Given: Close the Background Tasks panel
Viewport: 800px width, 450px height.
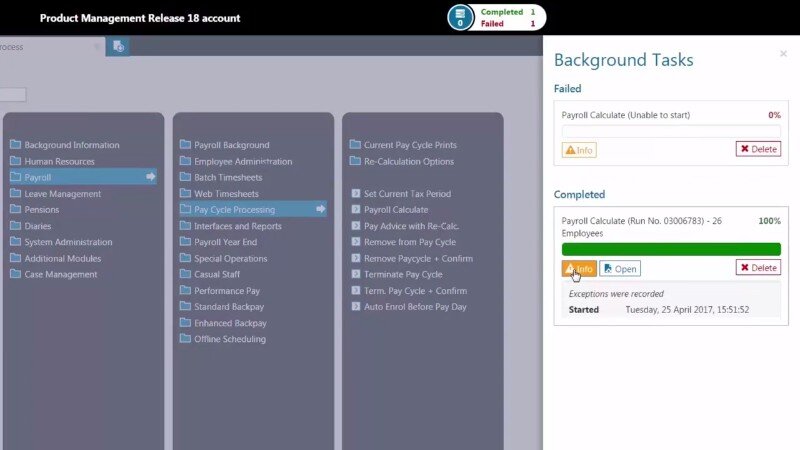Looking at the screenshot, I should (x=783, y=54).
